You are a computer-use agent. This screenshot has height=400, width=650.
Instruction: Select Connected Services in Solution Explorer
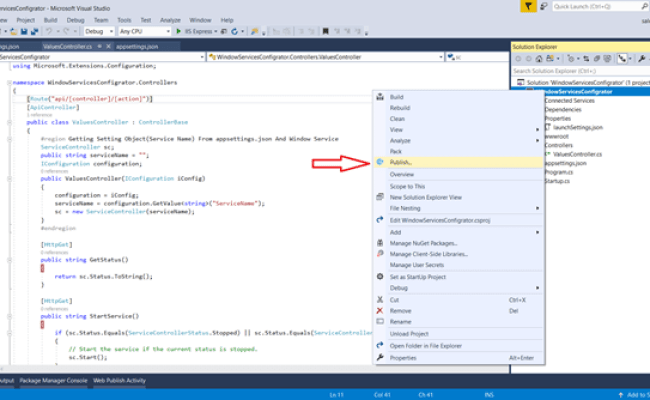570,101
